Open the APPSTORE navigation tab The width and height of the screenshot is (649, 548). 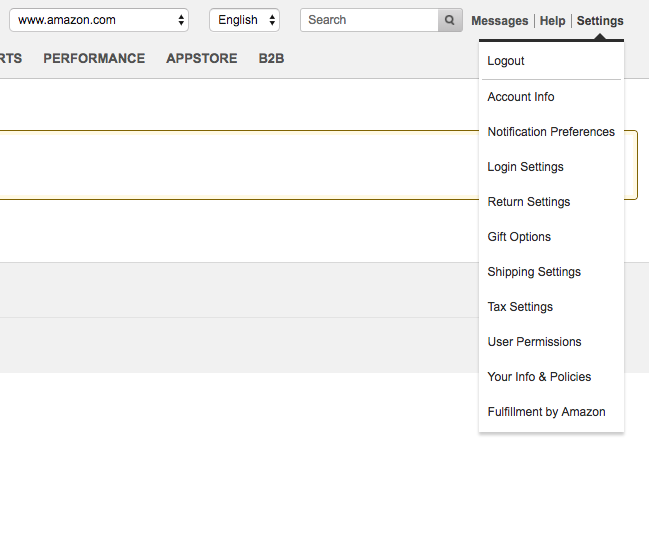pyautogui.click(x=202, y=58)
